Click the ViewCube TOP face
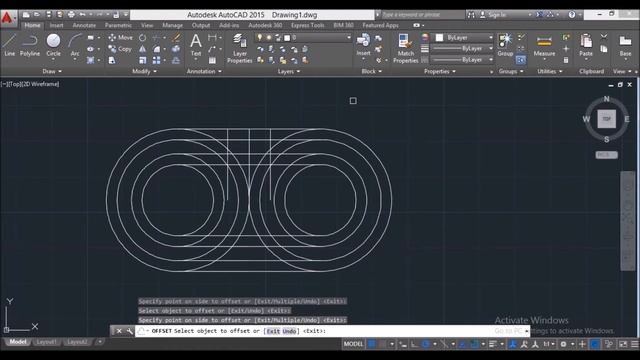 click(607, 119)
